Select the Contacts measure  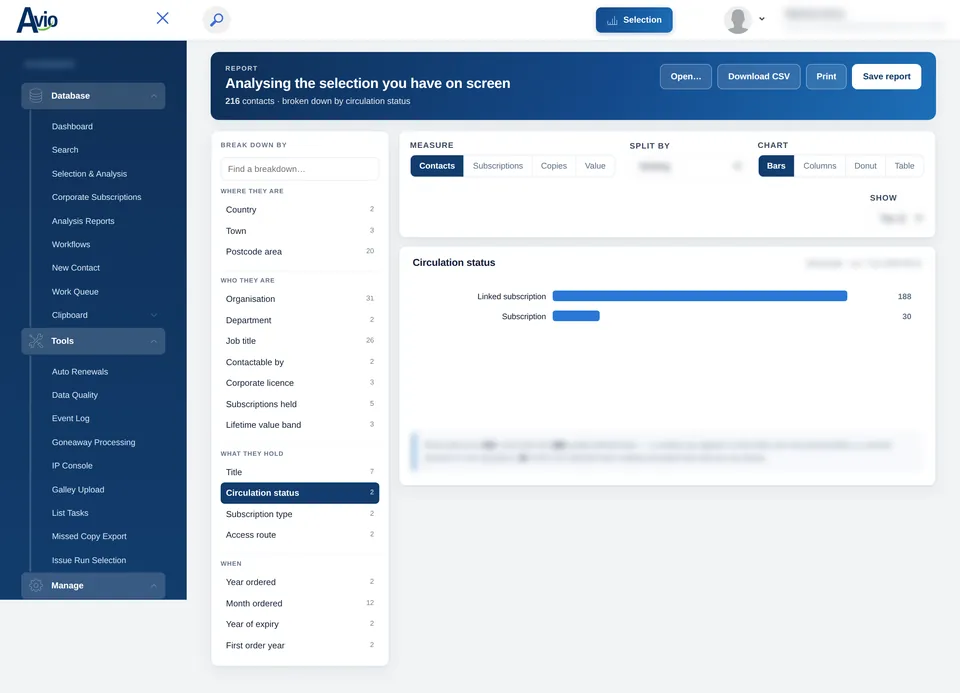coord(437,166)
